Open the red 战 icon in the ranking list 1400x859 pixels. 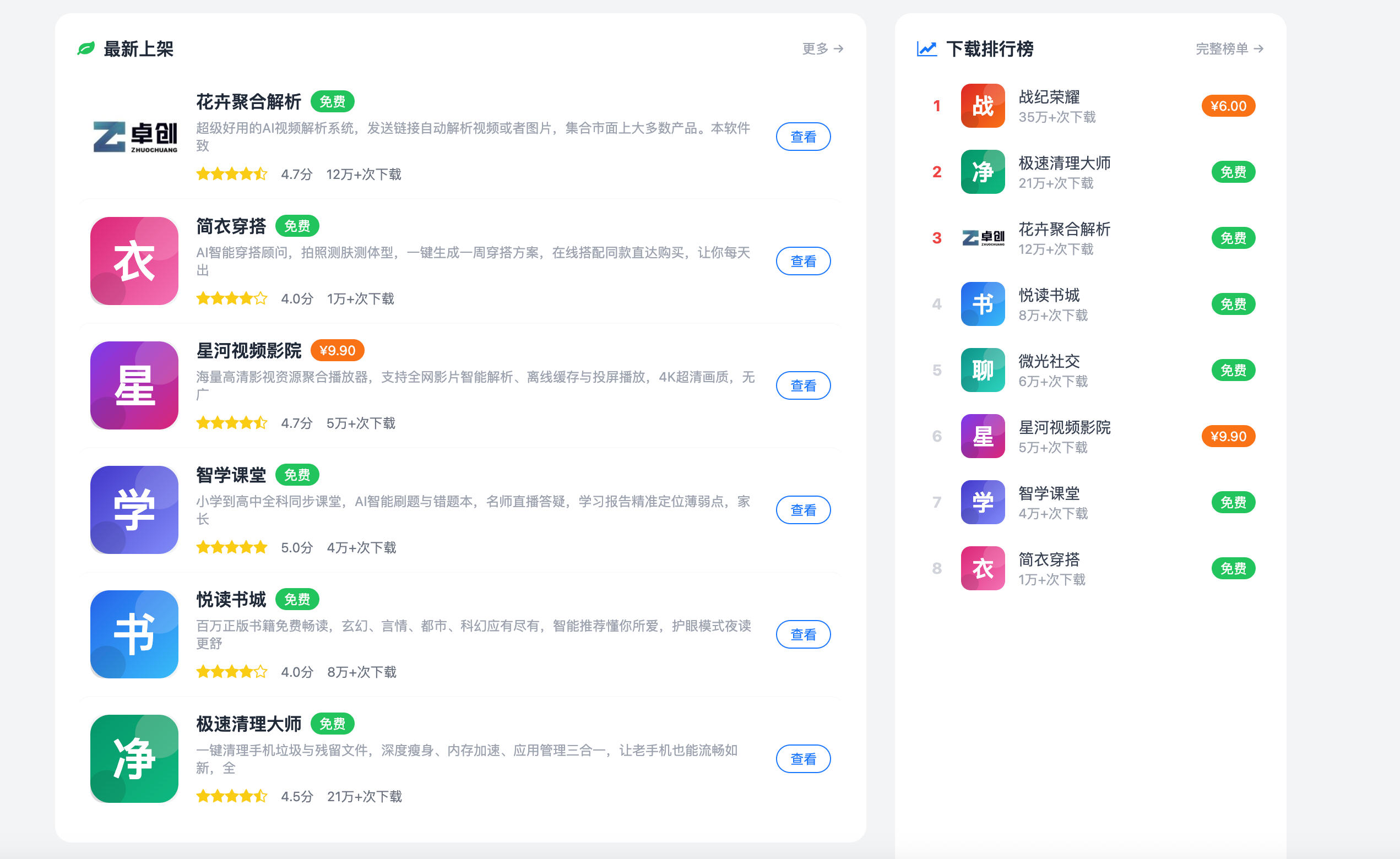(983, 106)
